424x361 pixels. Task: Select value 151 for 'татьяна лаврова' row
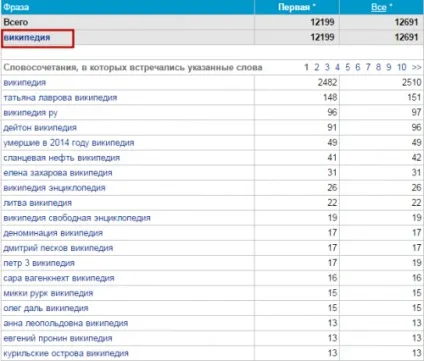pyautogui.click(x=414, y=98)
